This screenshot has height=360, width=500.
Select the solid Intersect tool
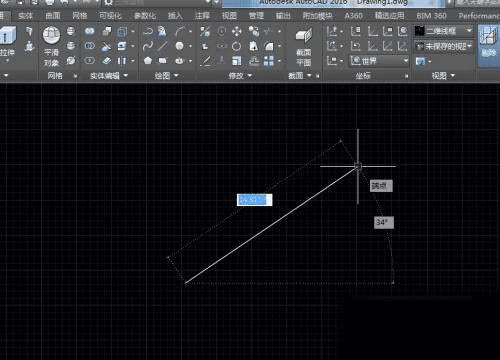pos(89,61)
